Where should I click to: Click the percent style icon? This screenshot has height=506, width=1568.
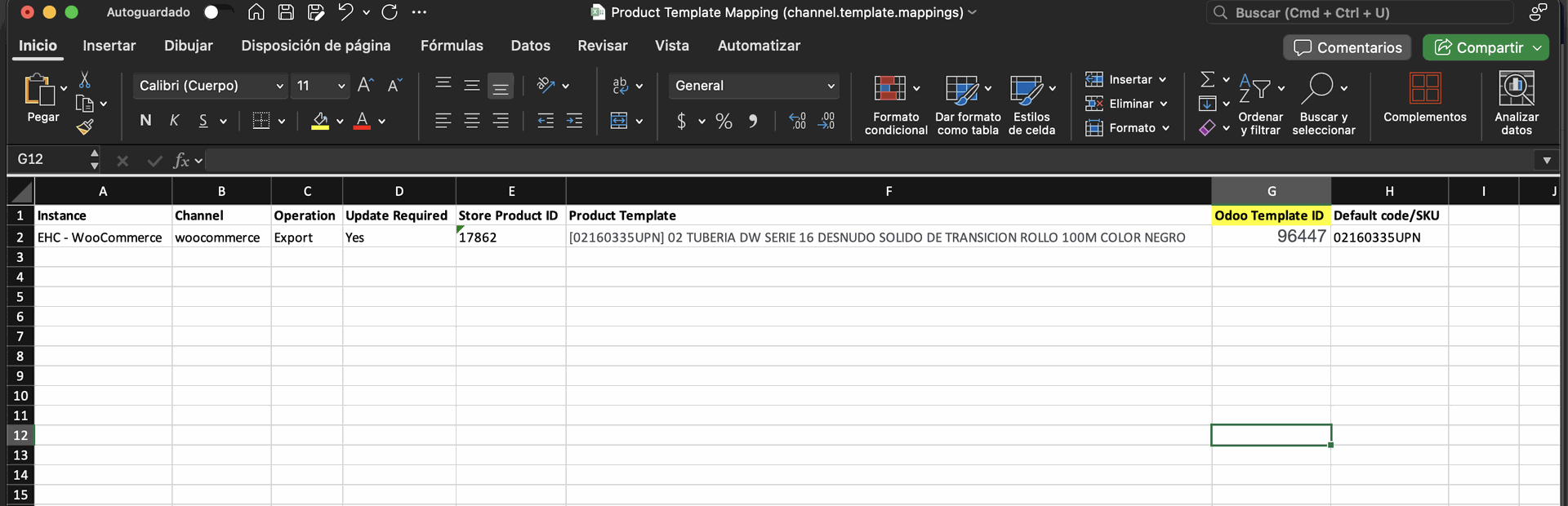(x=724, y=122)
